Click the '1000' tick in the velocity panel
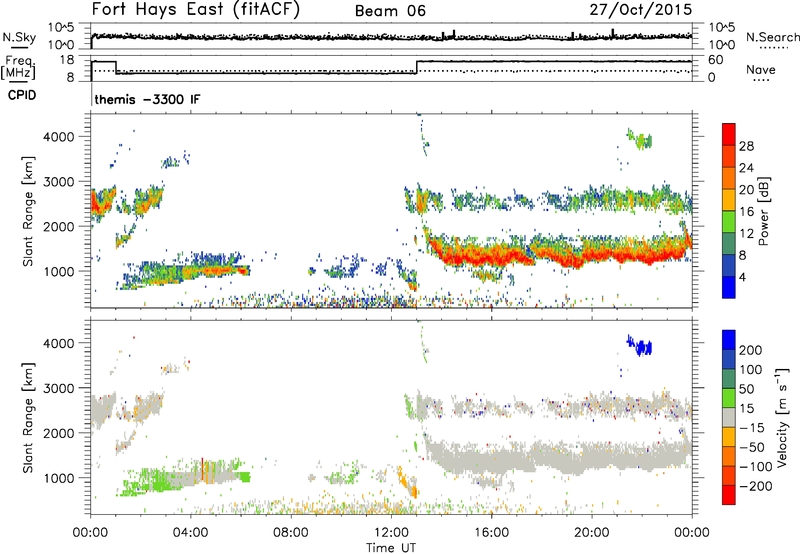Viewport: 800px width, 554px height. (x=59, y=478)
